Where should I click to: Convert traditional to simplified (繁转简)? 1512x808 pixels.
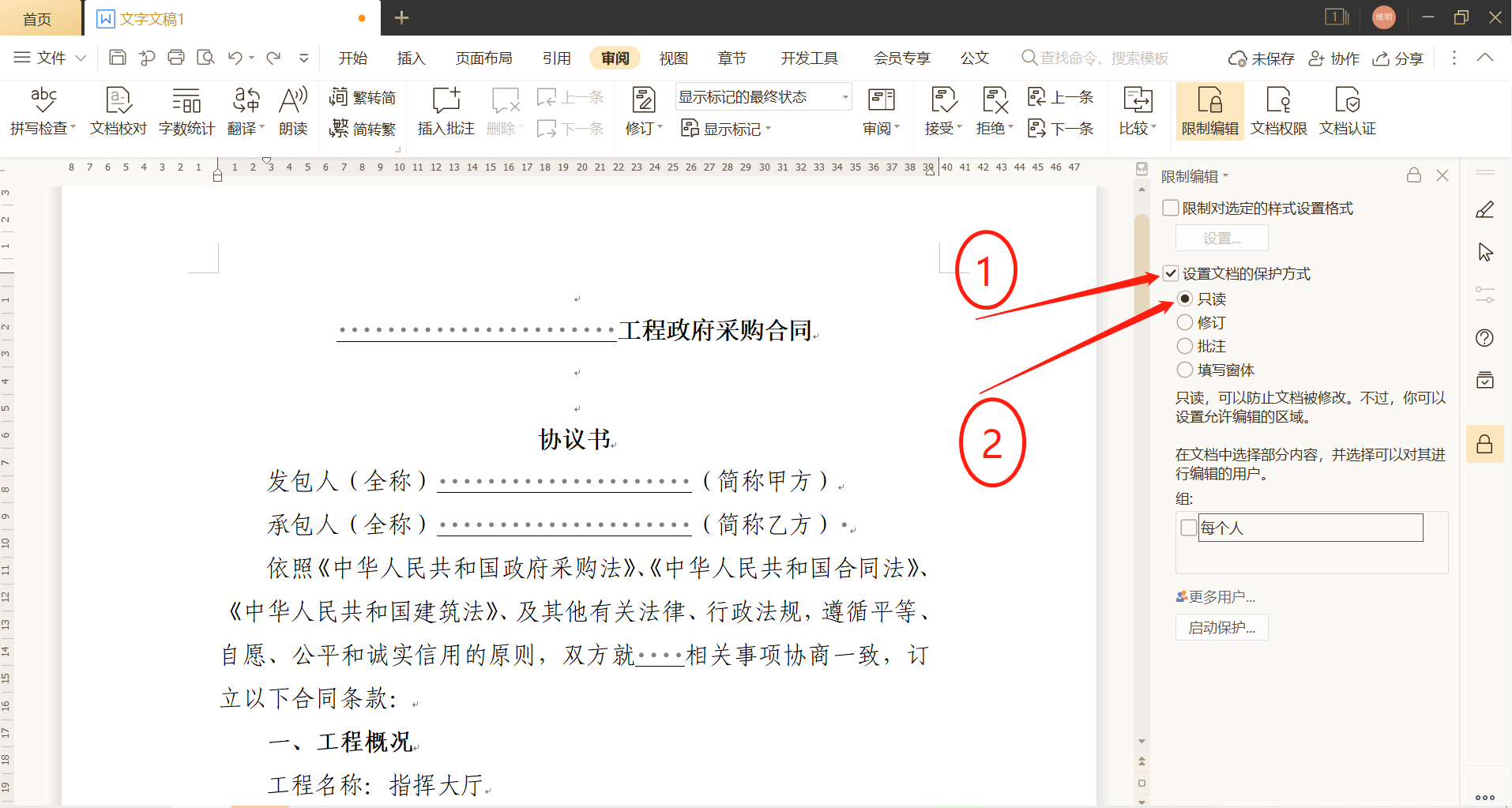363,97
